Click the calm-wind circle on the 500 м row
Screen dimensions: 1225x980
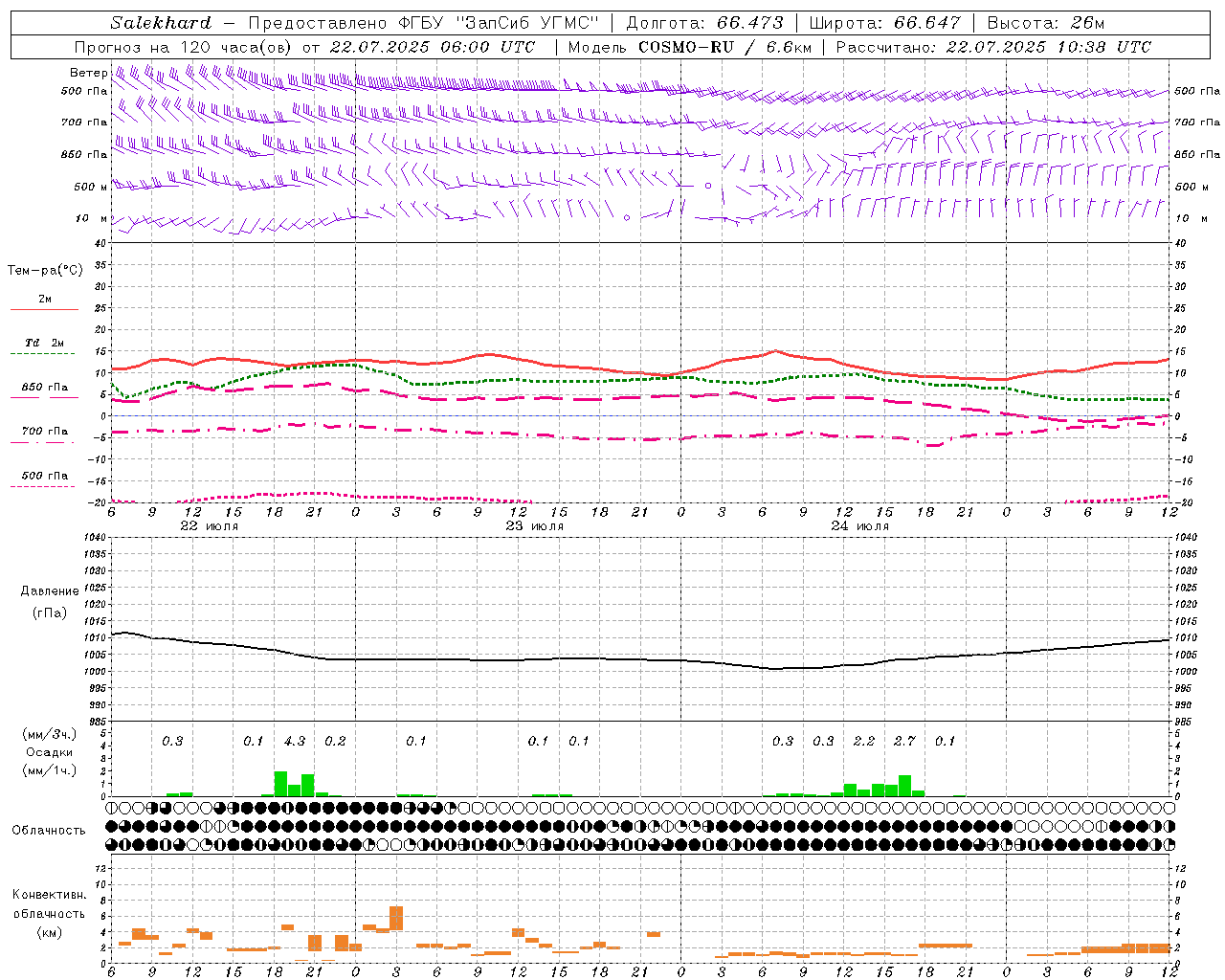[x=708, y=185]
